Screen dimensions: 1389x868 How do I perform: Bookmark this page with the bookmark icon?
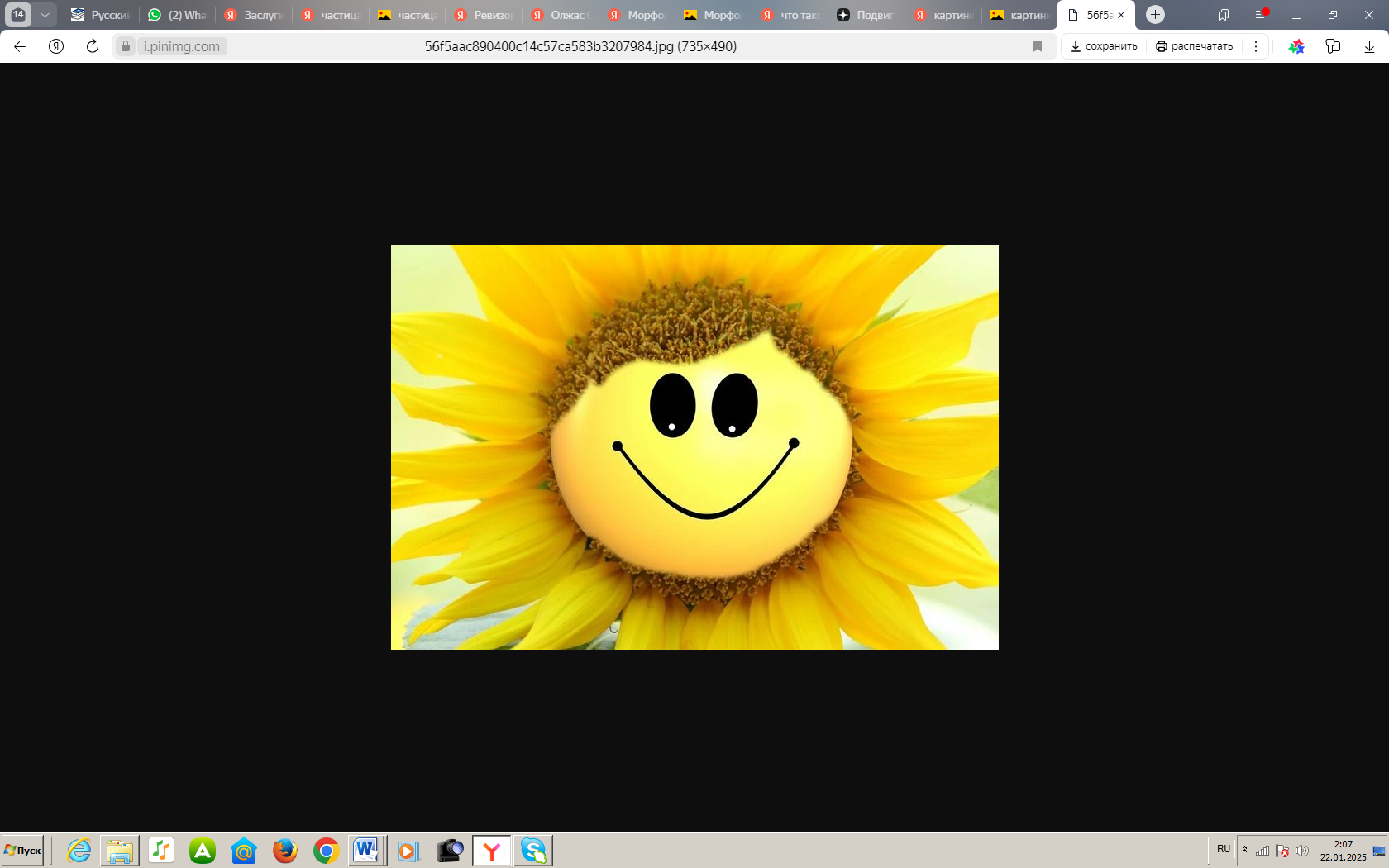(1038, 46)
